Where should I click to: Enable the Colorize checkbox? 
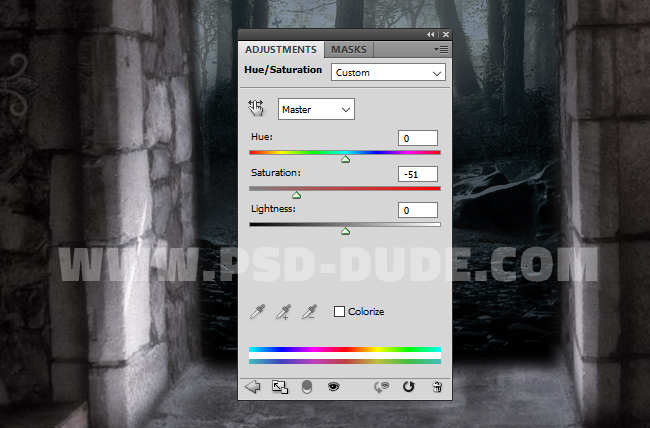pyautogui.click(x=339, y=312)
